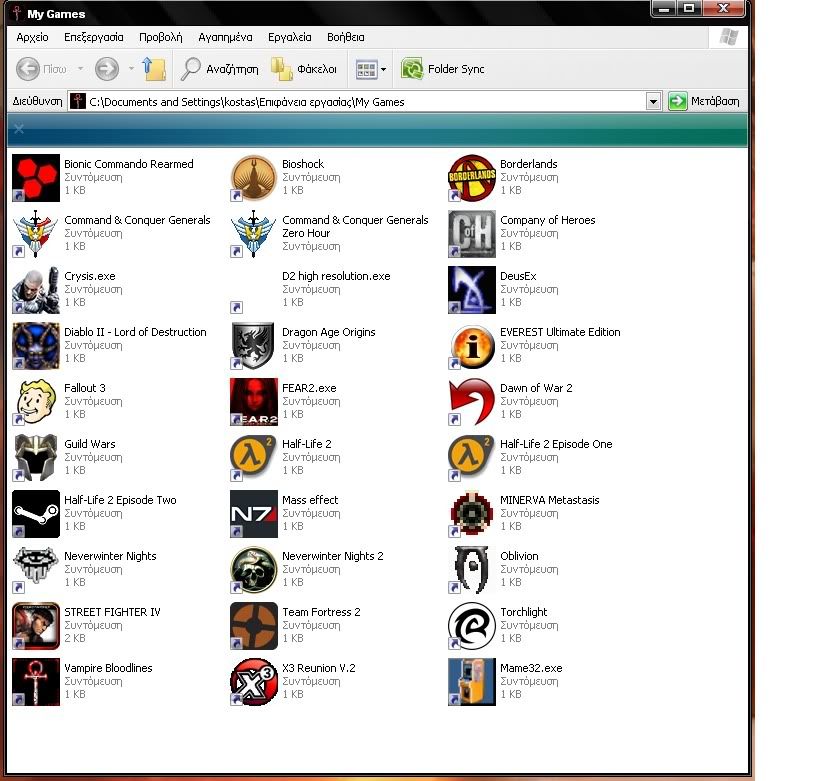Select the STREET FIGHTER IV icon

[x=36, y=626]
